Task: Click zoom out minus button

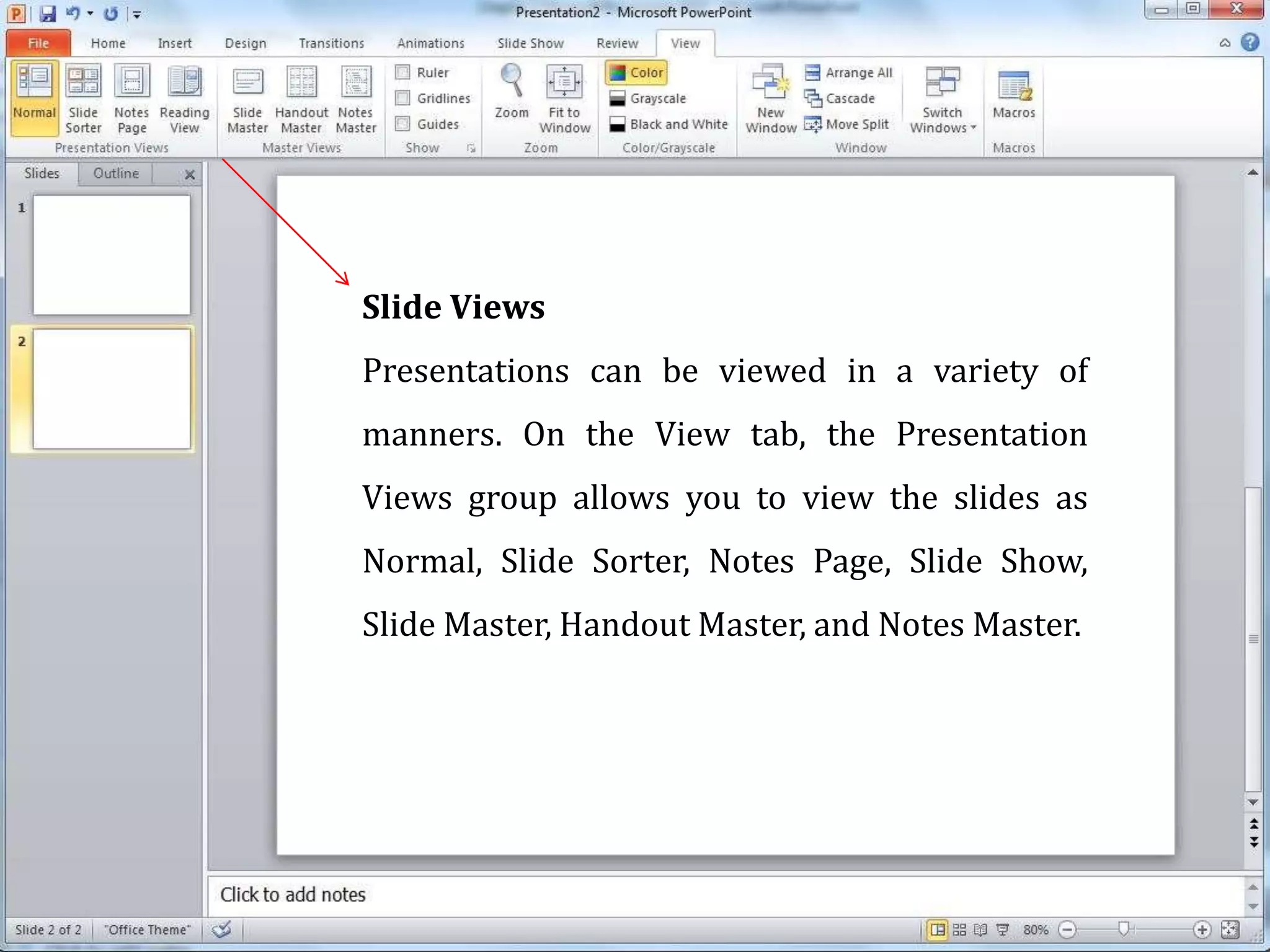Action: [1067, 930]
